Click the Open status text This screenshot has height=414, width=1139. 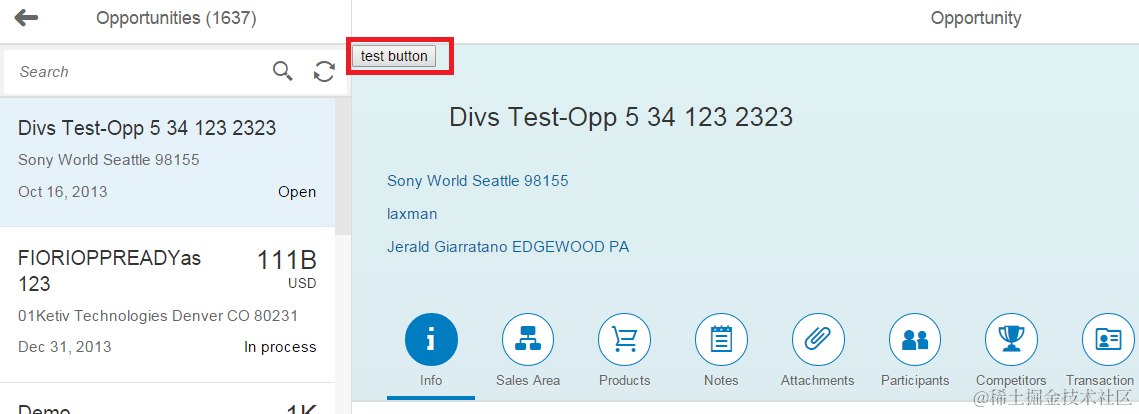coord(297,192)
